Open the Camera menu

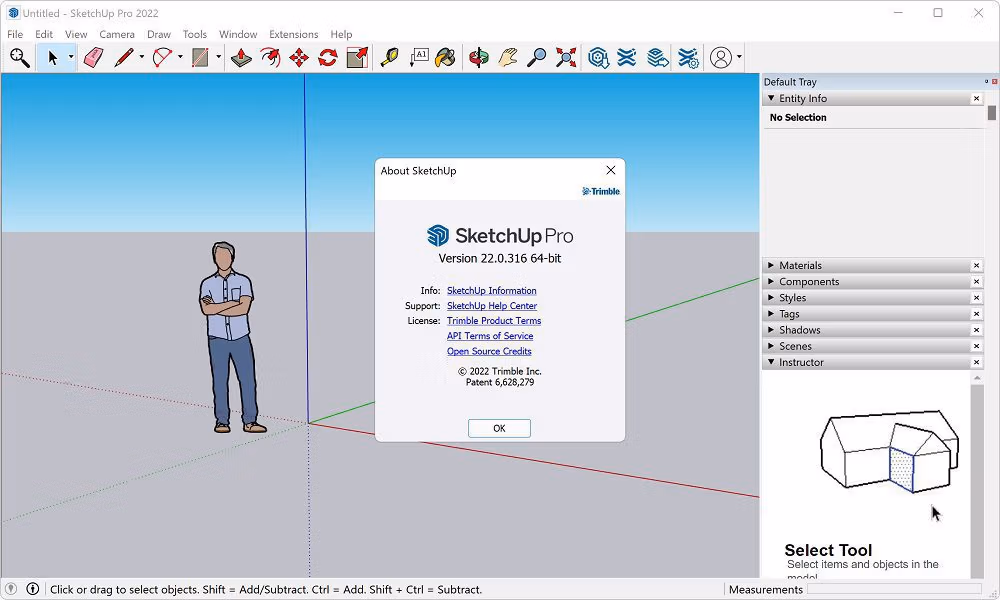point(117,34)
